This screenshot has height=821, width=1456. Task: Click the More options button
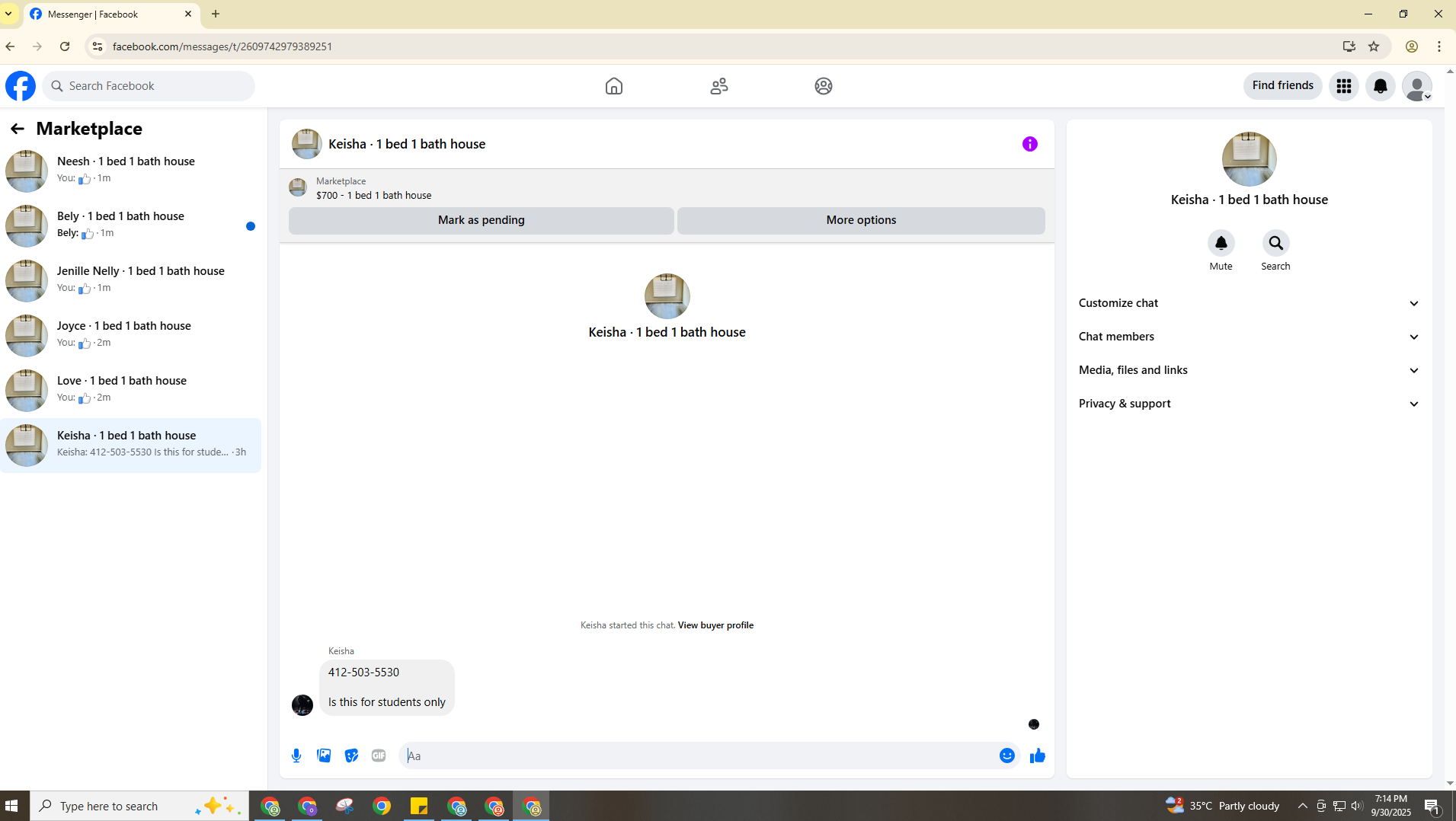coord(861,220)
